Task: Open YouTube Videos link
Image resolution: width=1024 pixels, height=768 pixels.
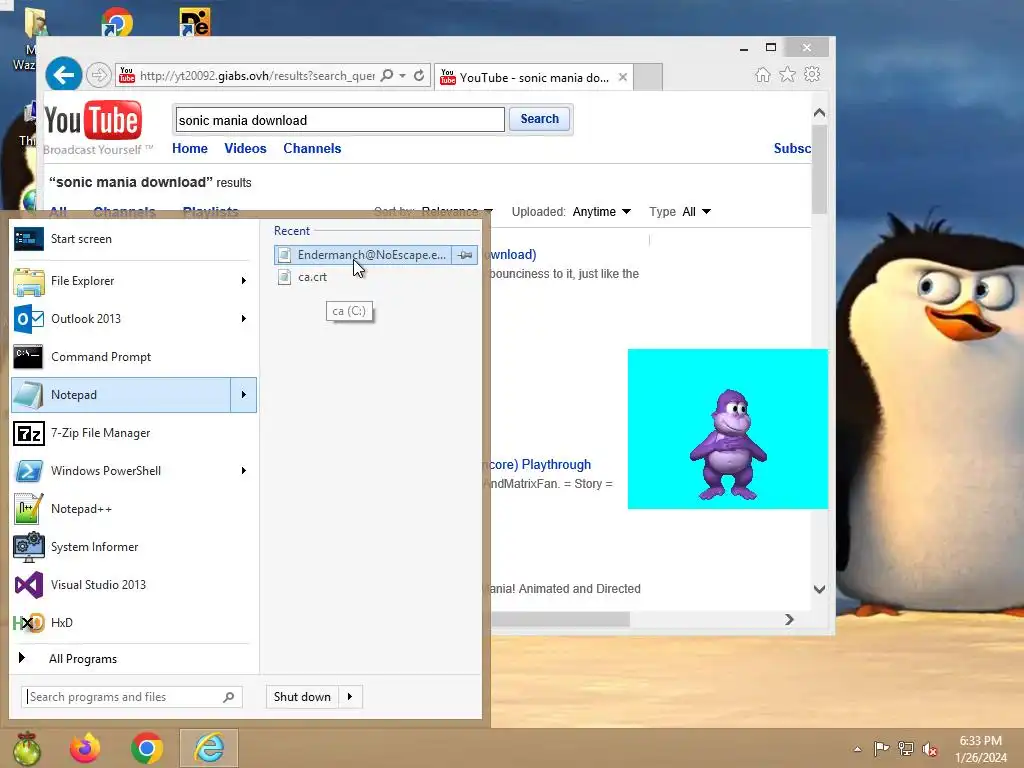Action: pos(246,148)
